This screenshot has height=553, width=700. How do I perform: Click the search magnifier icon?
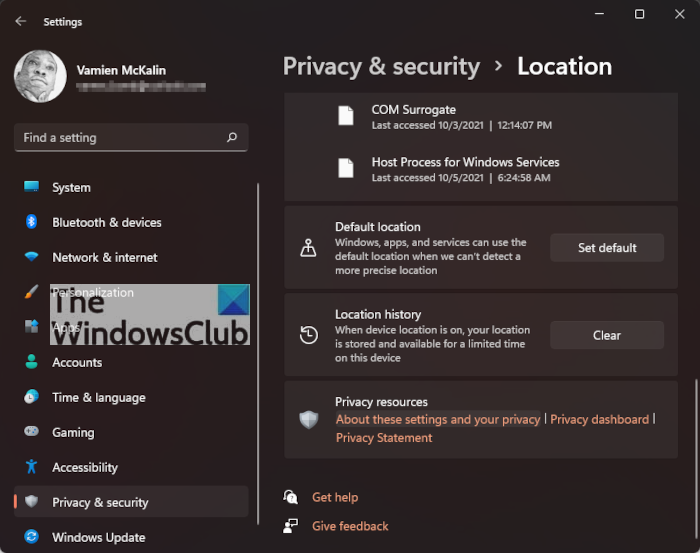232,137
